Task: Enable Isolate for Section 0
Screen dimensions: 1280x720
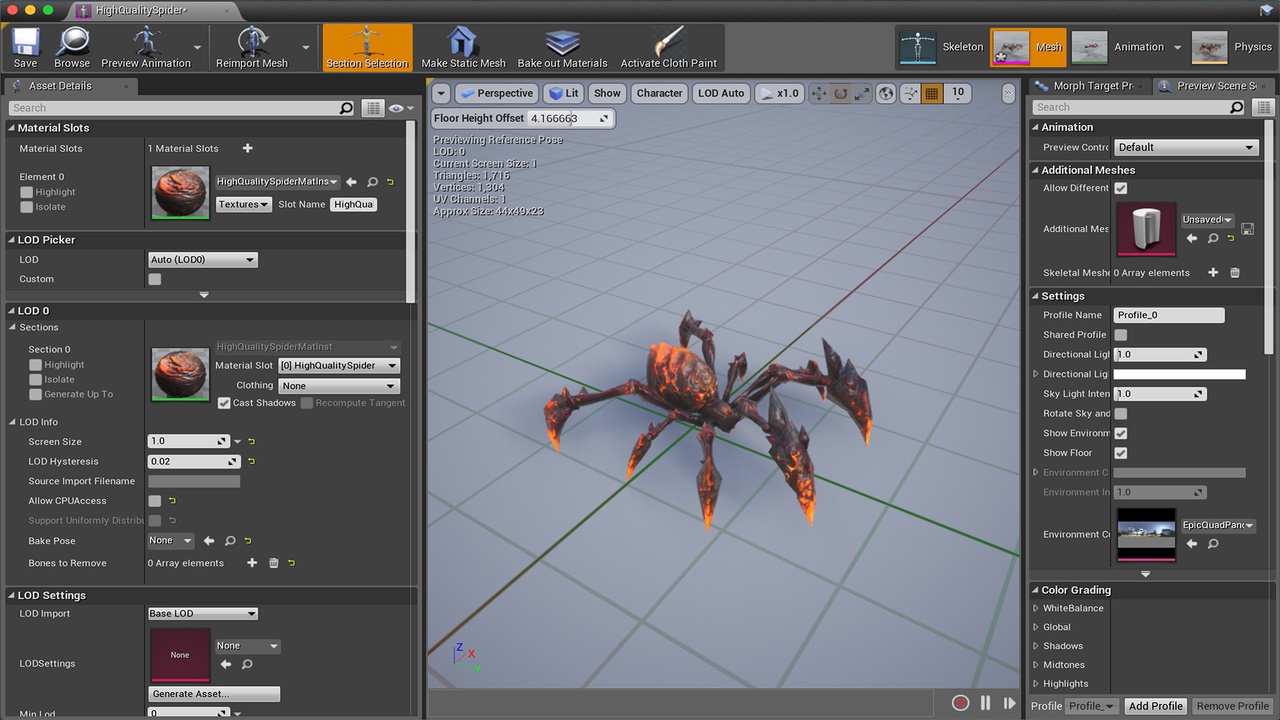Action: [x=35, y=380]
